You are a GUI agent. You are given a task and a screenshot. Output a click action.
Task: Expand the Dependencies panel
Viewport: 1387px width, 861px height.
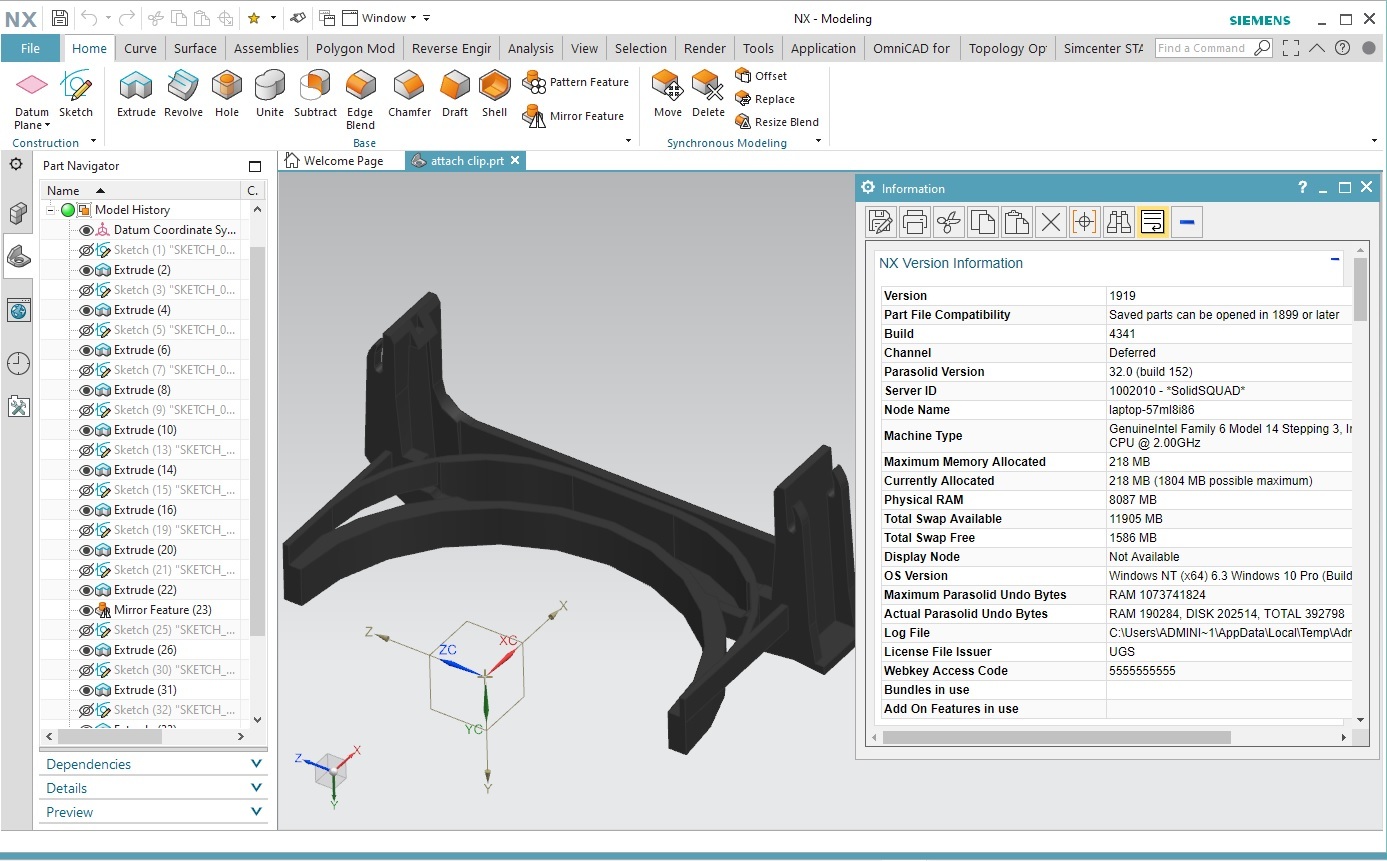tap(256, 764)
